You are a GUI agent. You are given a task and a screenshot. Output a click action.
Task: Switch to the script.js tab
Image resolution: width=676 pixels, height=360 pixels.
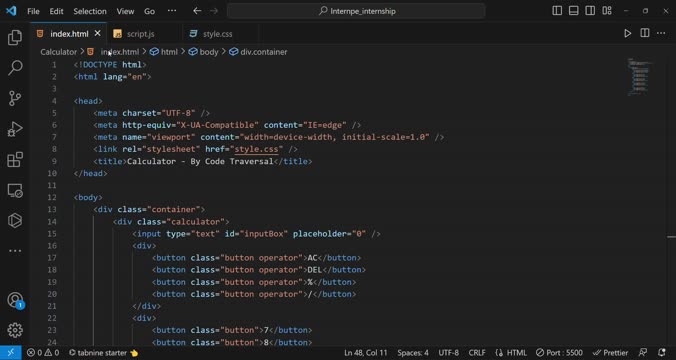pos(141,34)
